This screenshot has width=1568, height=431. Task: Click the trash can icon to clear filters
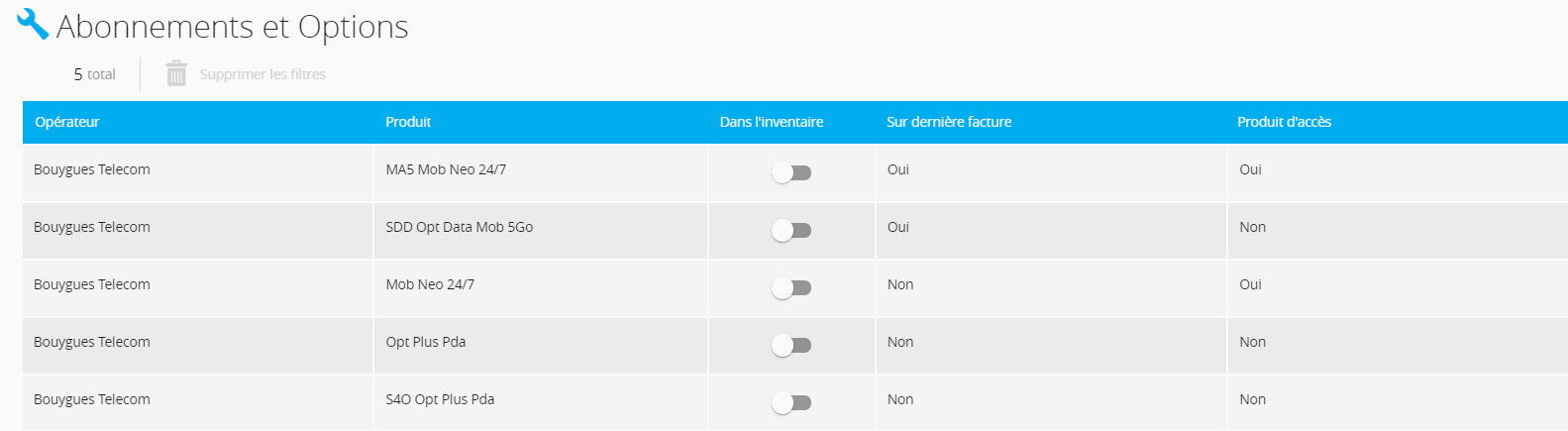pos(176,73)
